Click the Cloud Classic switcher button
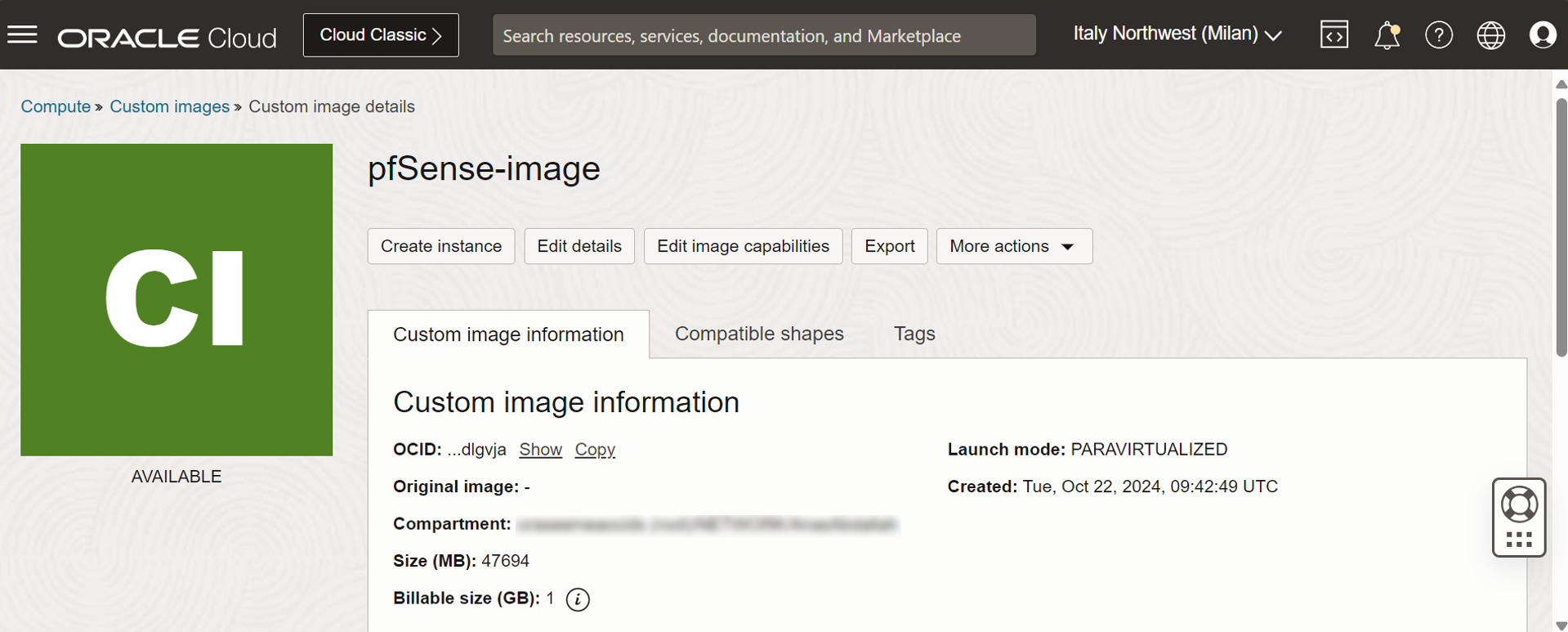The height and width of the screenshot is (632, 1568). (381, 35)
